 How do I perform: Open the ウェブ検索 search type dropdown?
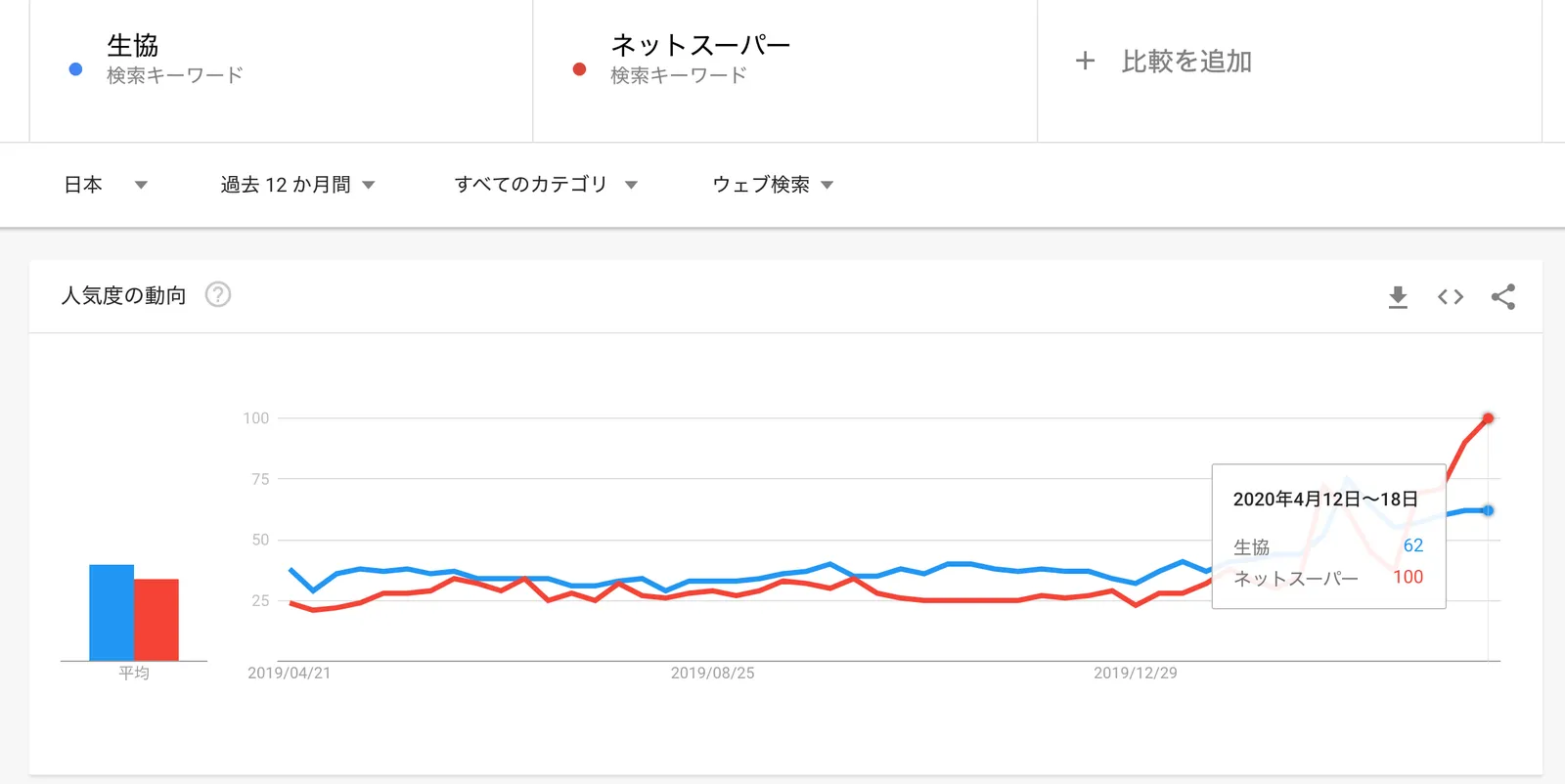(772, 185)
